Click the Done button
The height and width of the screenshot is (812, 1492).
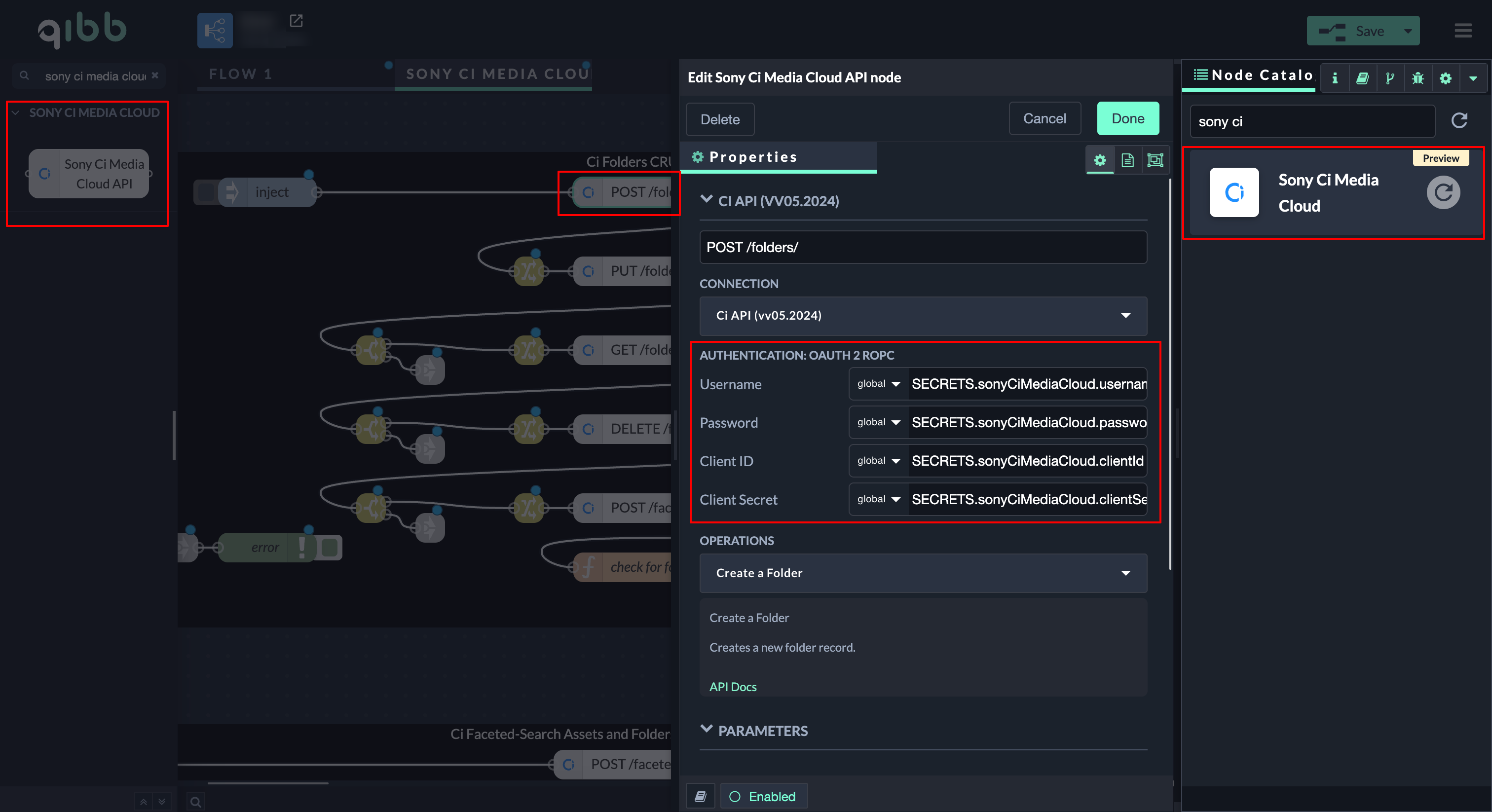[1127, 119]
